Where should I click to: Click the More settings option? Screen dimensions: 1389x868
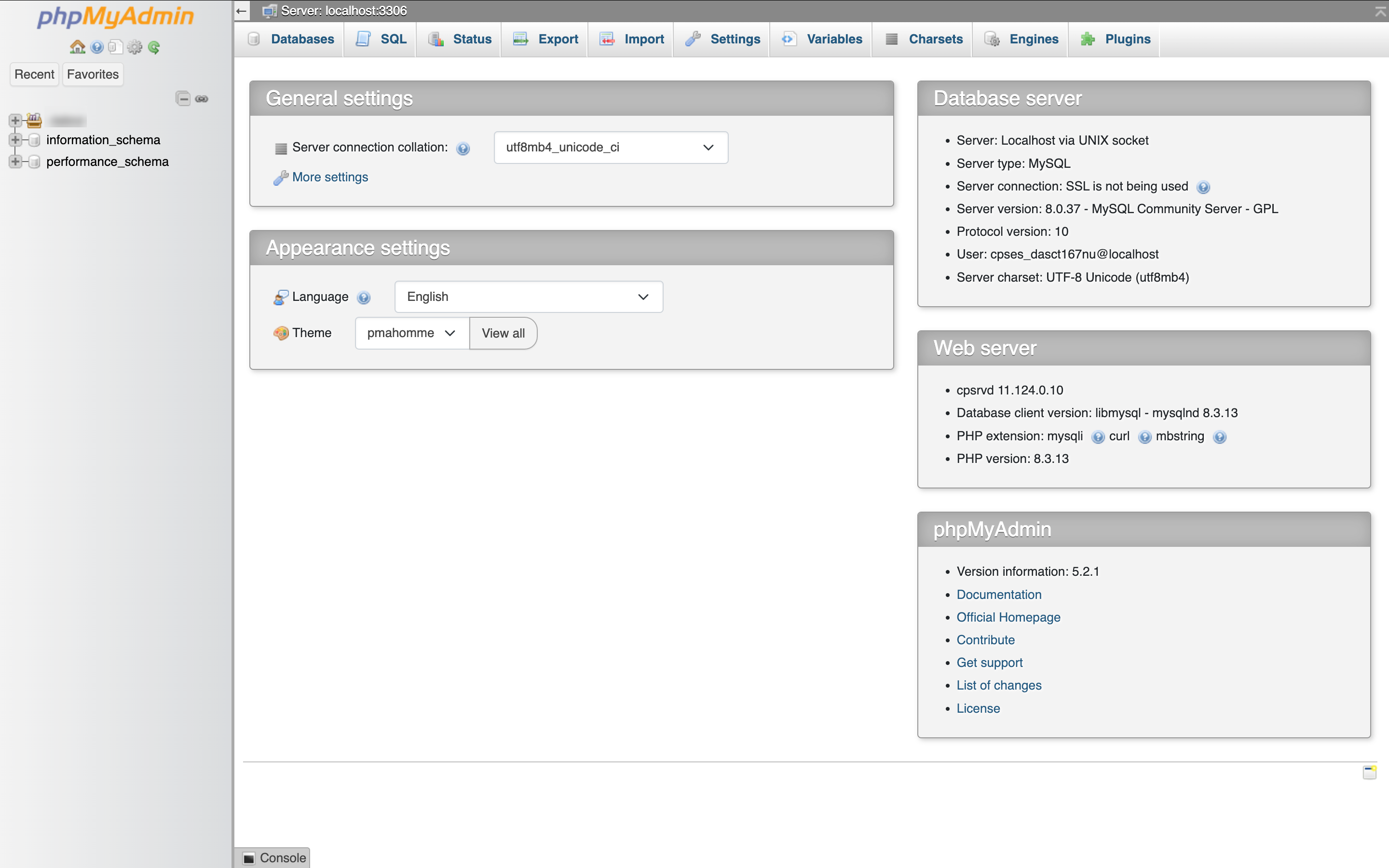[x=330, y=177]
